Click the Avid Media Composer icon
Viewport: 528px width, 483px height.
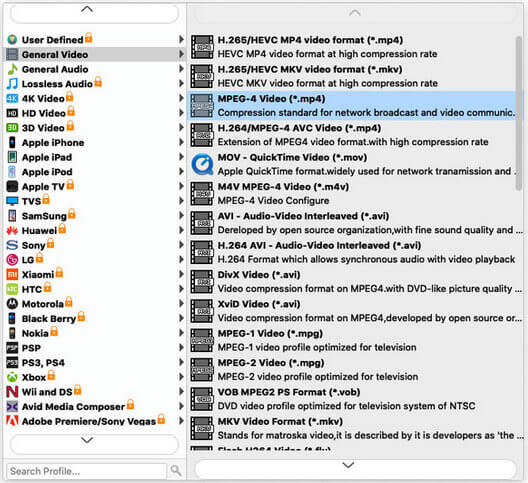tap(12, 407)
